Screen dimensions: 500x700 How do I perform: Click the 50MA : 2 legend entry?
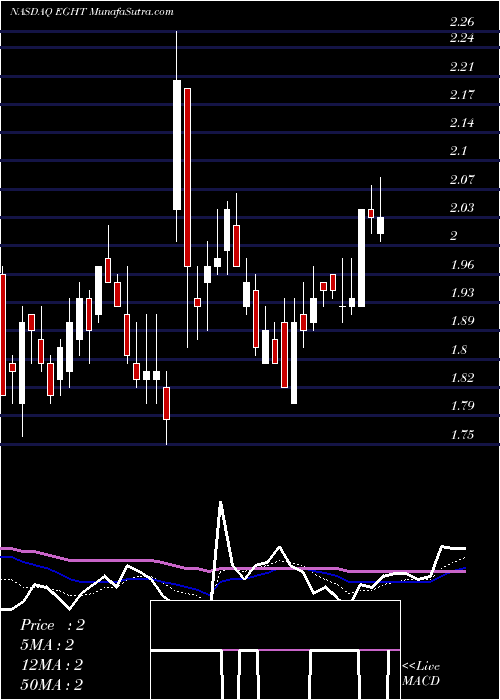pyautogui.click(x=52, y=685)
